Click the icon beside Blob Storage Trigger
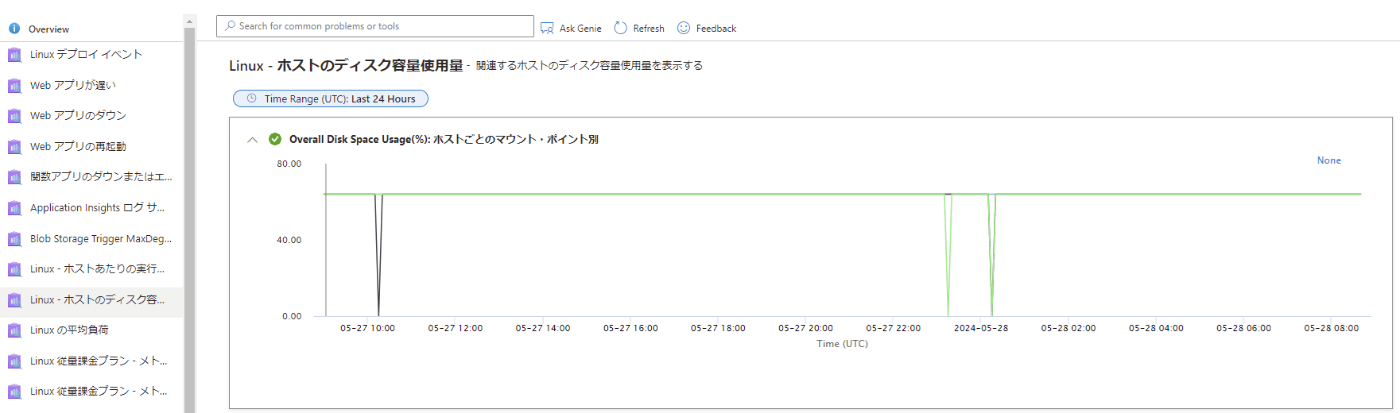 [x=14, y=239]
